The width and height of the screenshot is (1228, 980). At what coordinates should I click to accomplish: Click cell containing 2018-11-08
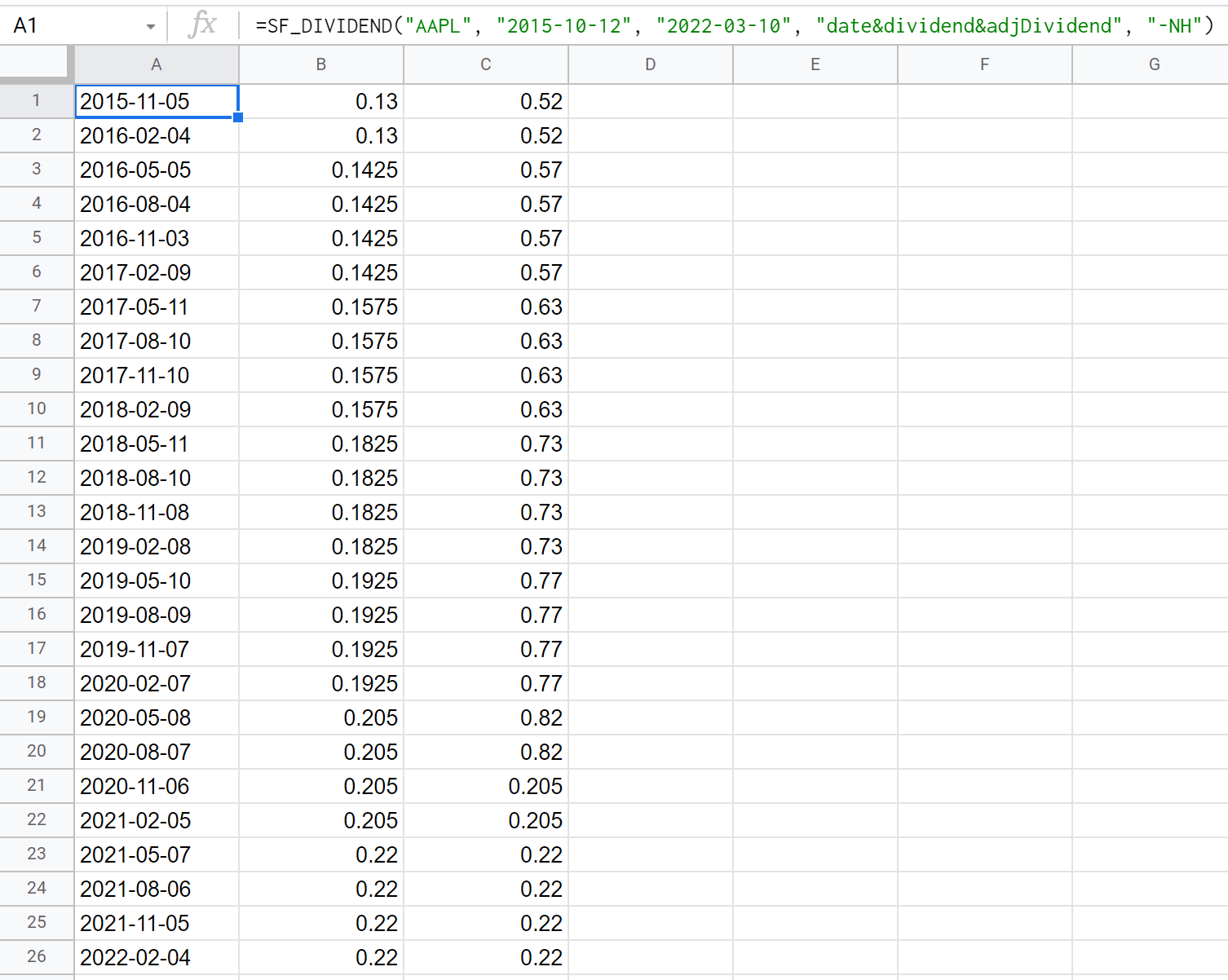(x=157, y=512)
